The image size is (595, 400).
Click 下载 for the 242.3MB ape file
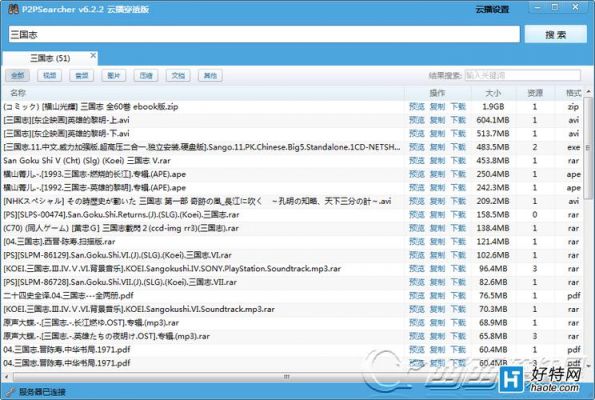pyautogui.click(x=458, y=187)
